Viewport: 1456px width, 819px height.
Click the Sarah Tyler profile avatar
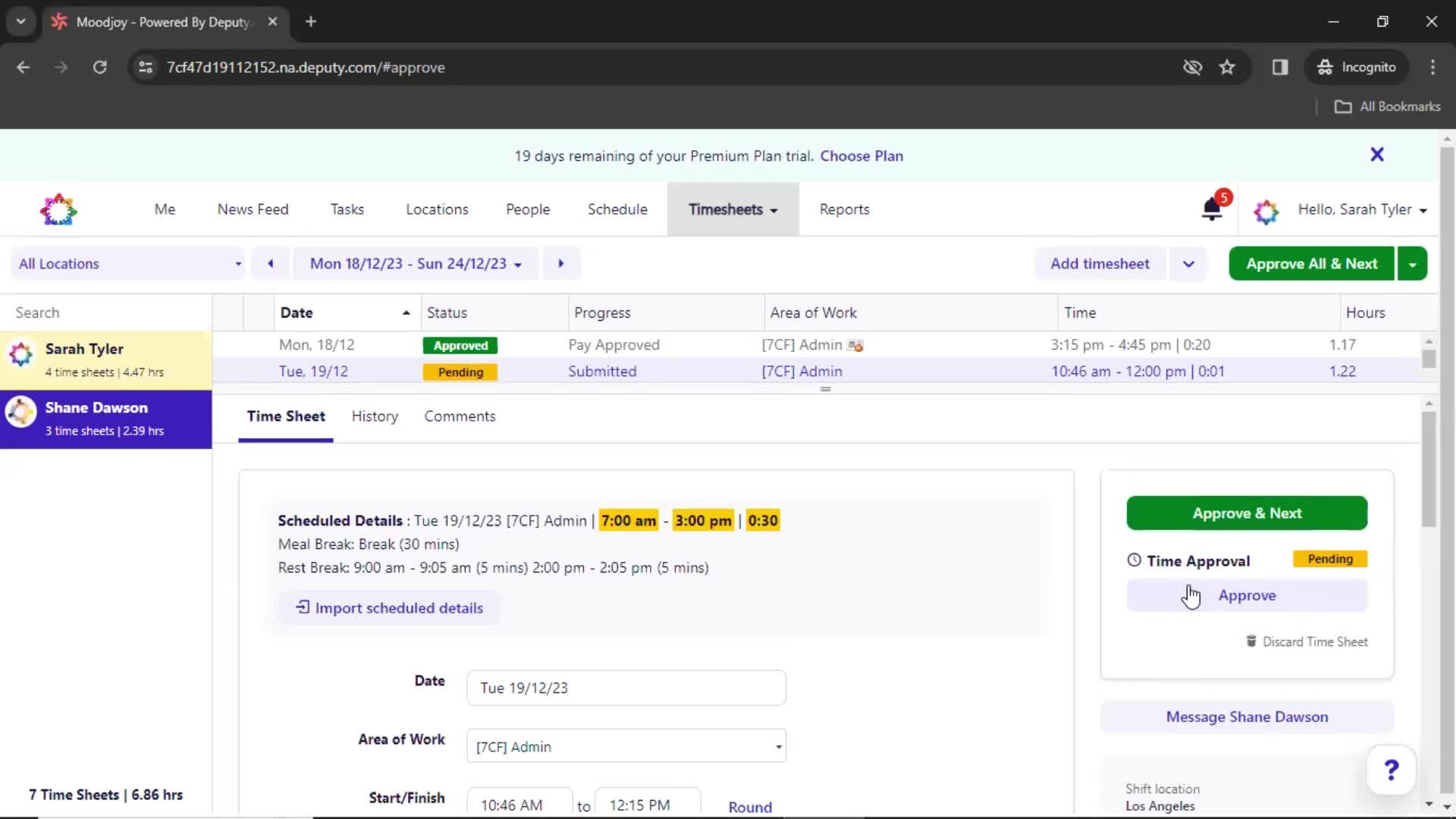point(20,357)
